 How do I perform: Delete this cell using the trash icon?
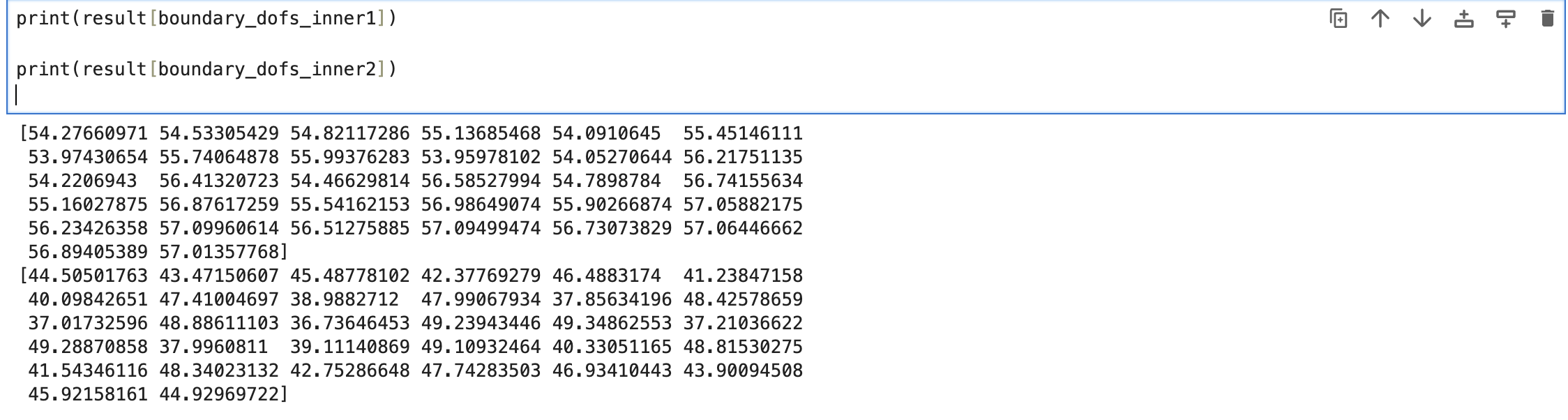click(1547, 19)
